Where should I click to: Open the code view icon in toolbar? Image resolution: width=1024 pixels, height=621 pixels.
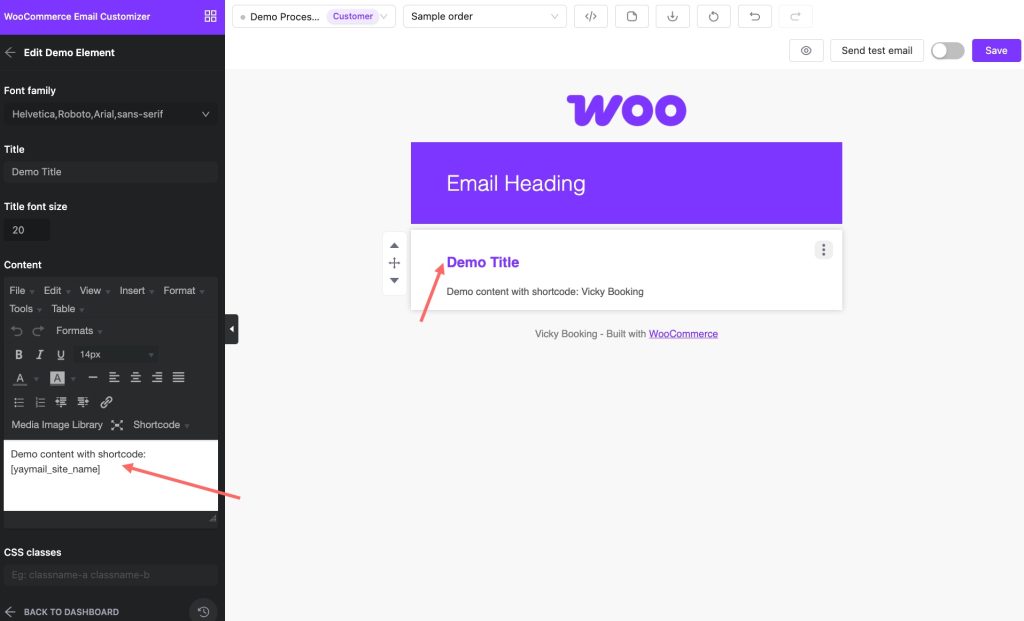(590, 16)
